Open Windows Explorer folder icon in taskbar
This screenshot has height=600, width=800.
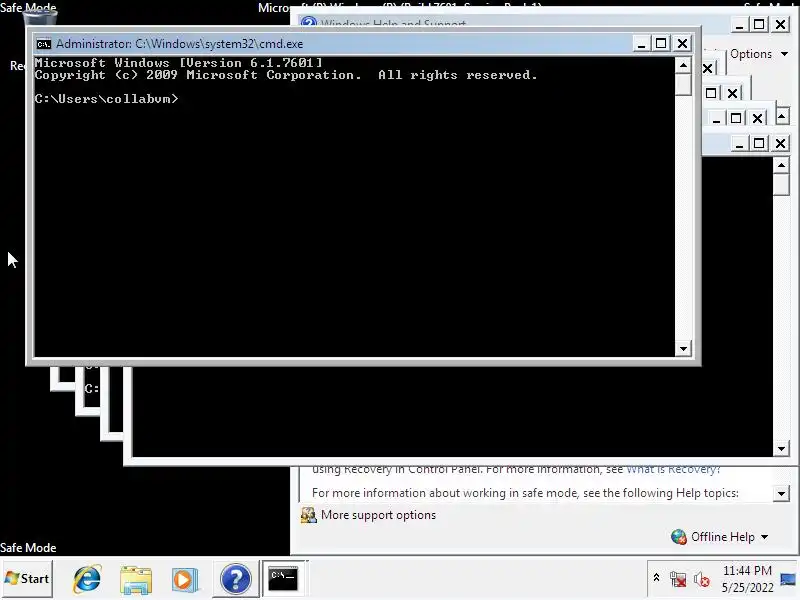pos(136,580)
